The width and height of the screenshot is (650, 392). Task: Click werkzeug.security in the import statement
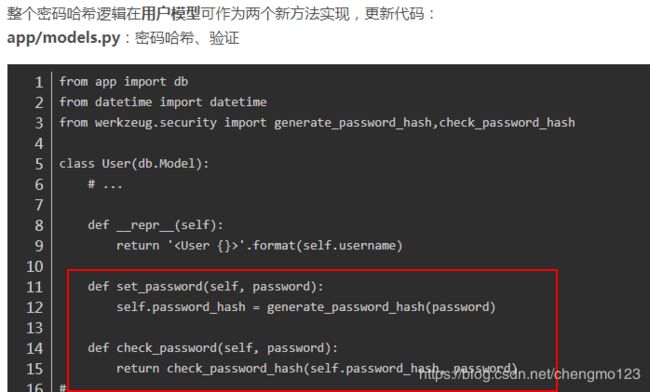(x=156, y=123)
